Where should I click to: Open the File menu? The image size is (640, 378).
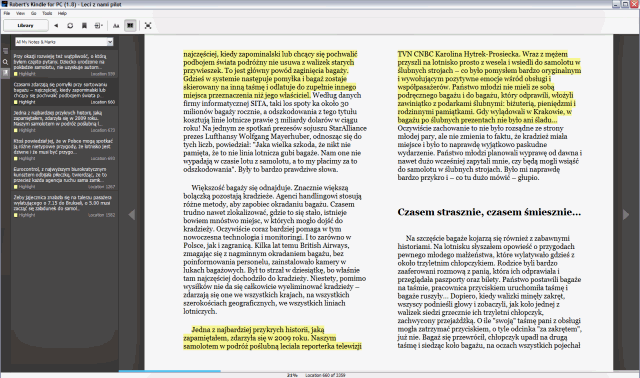pos(7,13)
